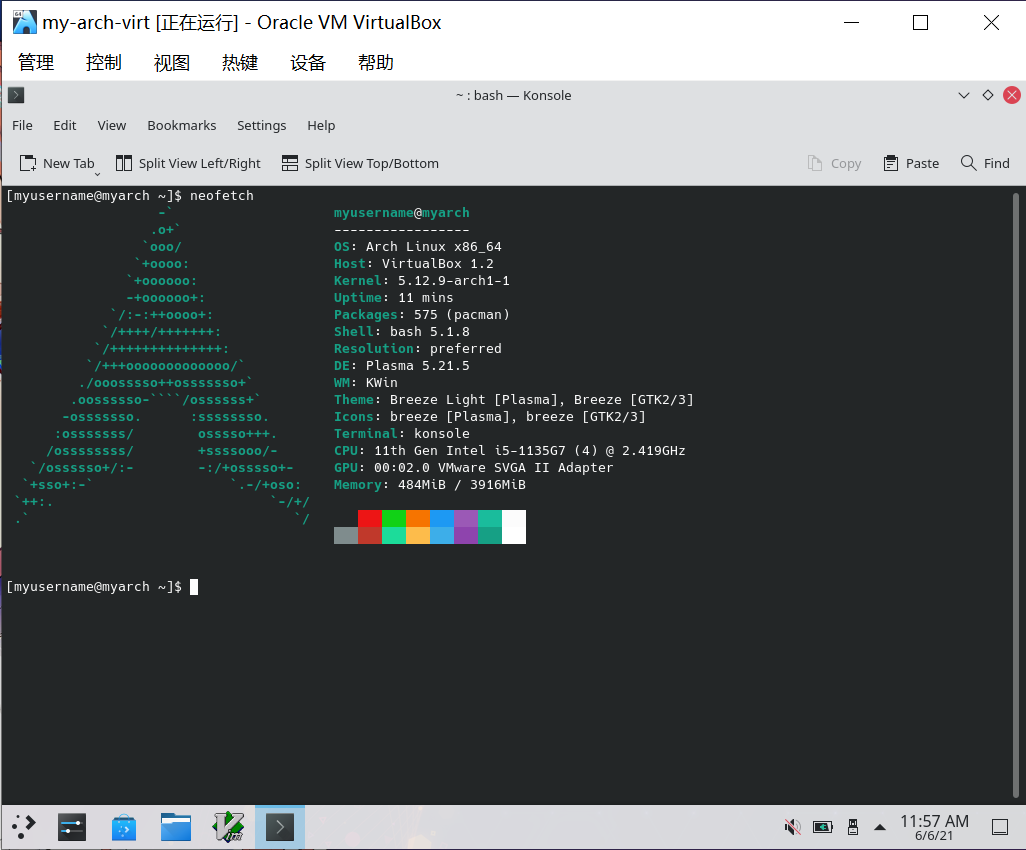The width and height of the screenshot is (1026, 850).
Task: Open the Bookmarks menu
Action: 181,125
